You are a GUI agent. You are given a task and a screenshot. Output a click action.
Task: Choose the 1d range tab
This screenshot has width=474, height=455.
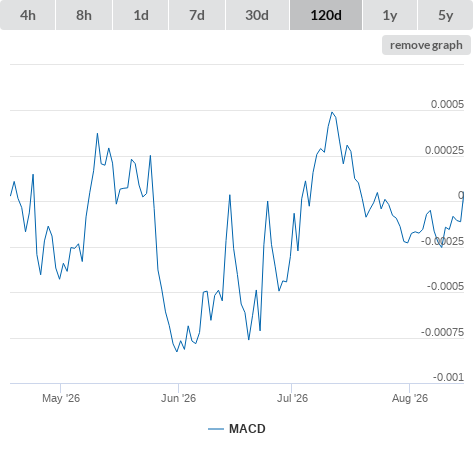click(141, 15)
